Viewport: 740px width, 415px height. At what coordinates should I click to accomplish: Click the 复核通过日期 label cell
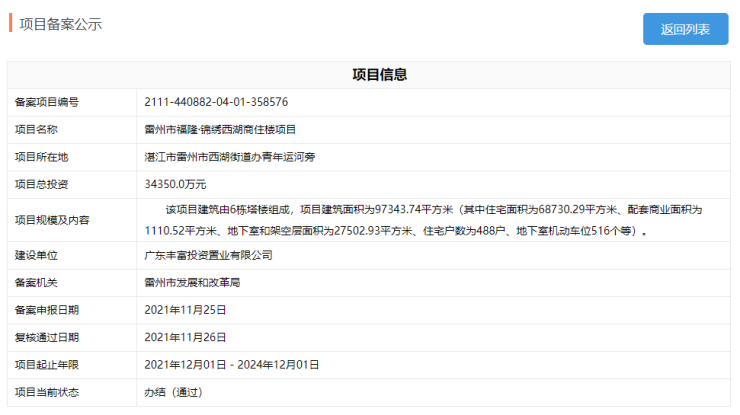click(72, 337)
